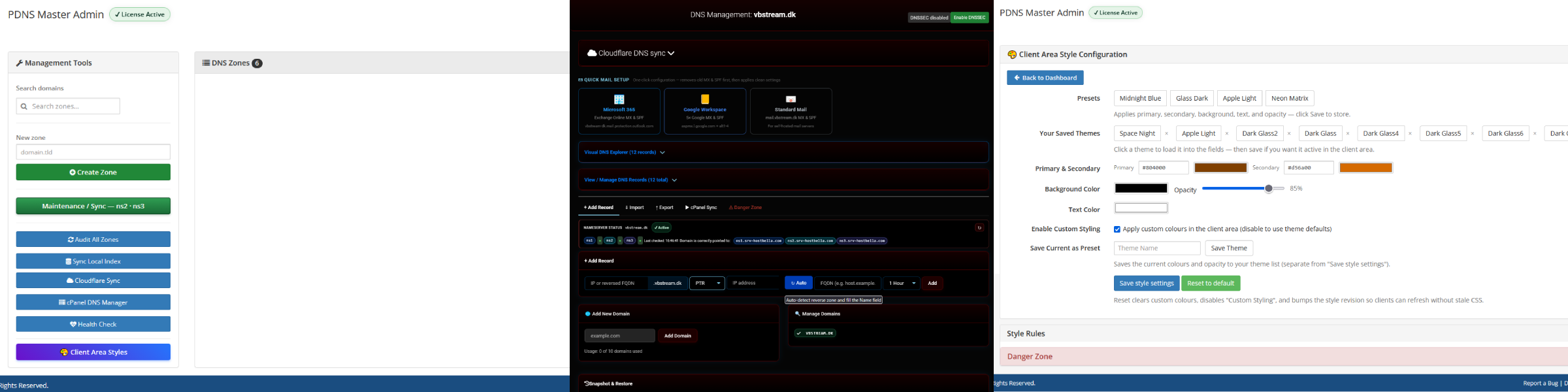Click the Save Theme button
This screenshot has height=392, width=1568.
coord(1229,248)
